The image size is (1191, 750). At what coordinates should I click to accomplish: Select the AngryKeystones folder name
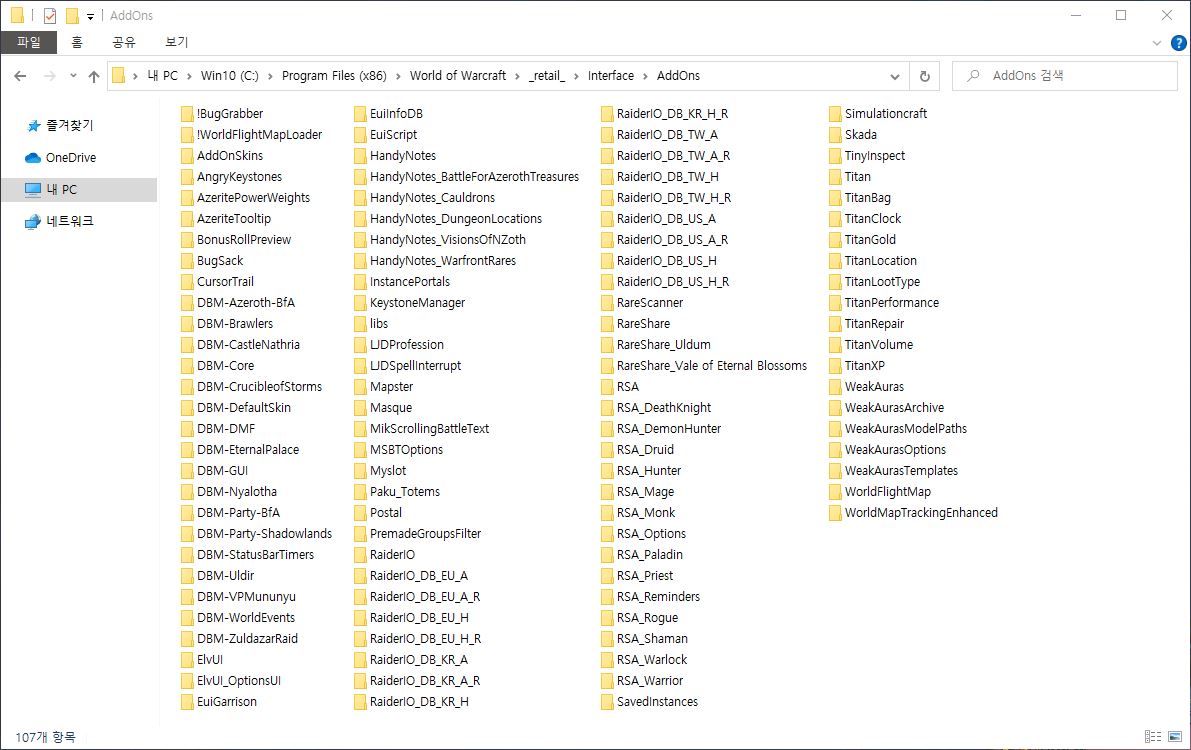tap(239, 177)
